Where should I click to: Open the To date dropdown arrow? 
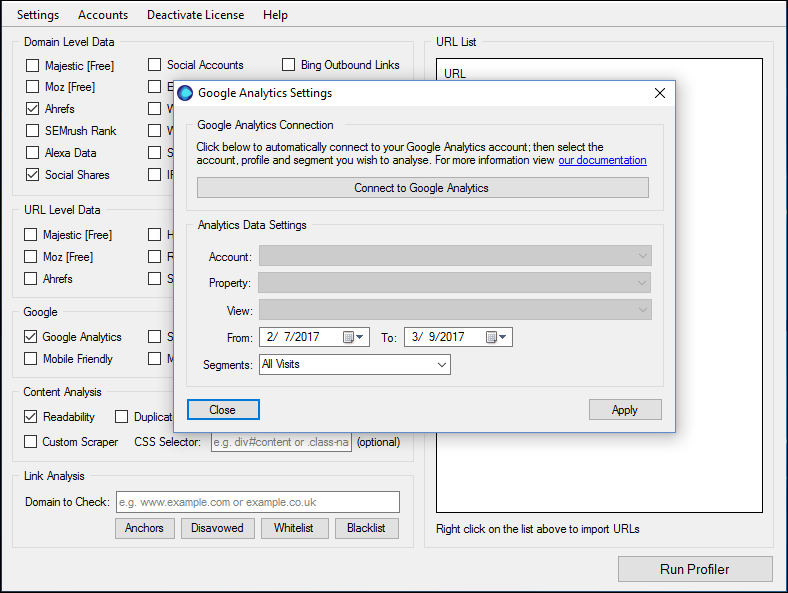point(505,337)
